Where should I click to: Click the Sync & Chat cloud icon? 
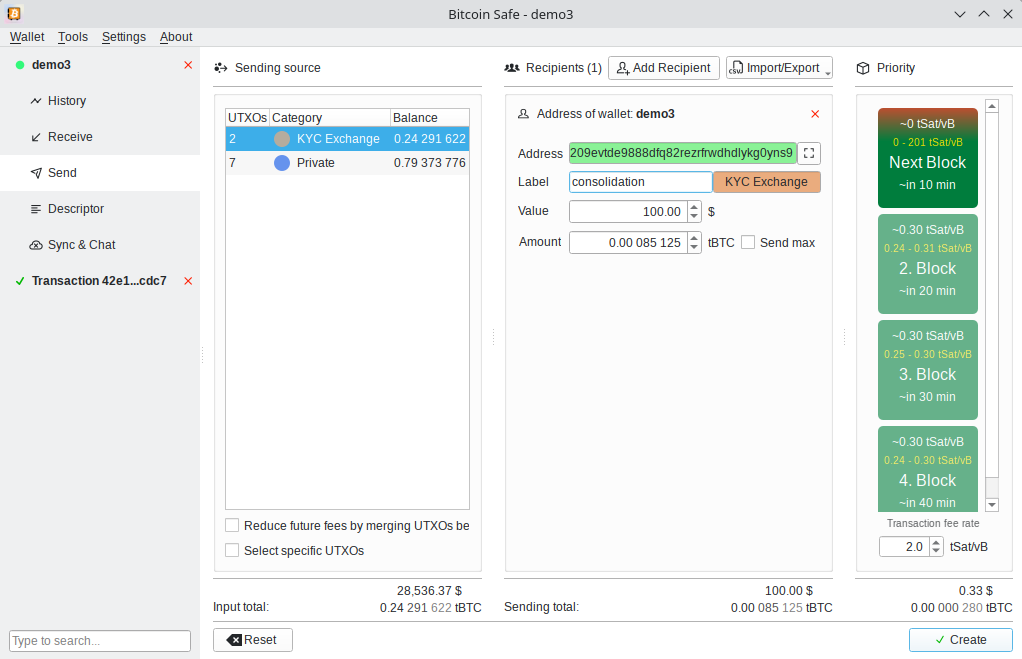37,245
